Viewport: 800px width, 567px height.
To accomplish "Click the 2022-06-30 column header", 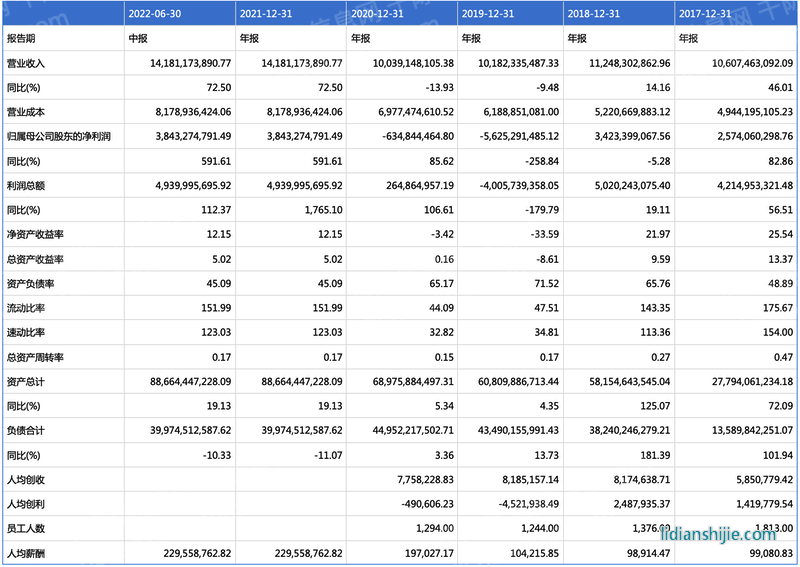I will 155,14.
